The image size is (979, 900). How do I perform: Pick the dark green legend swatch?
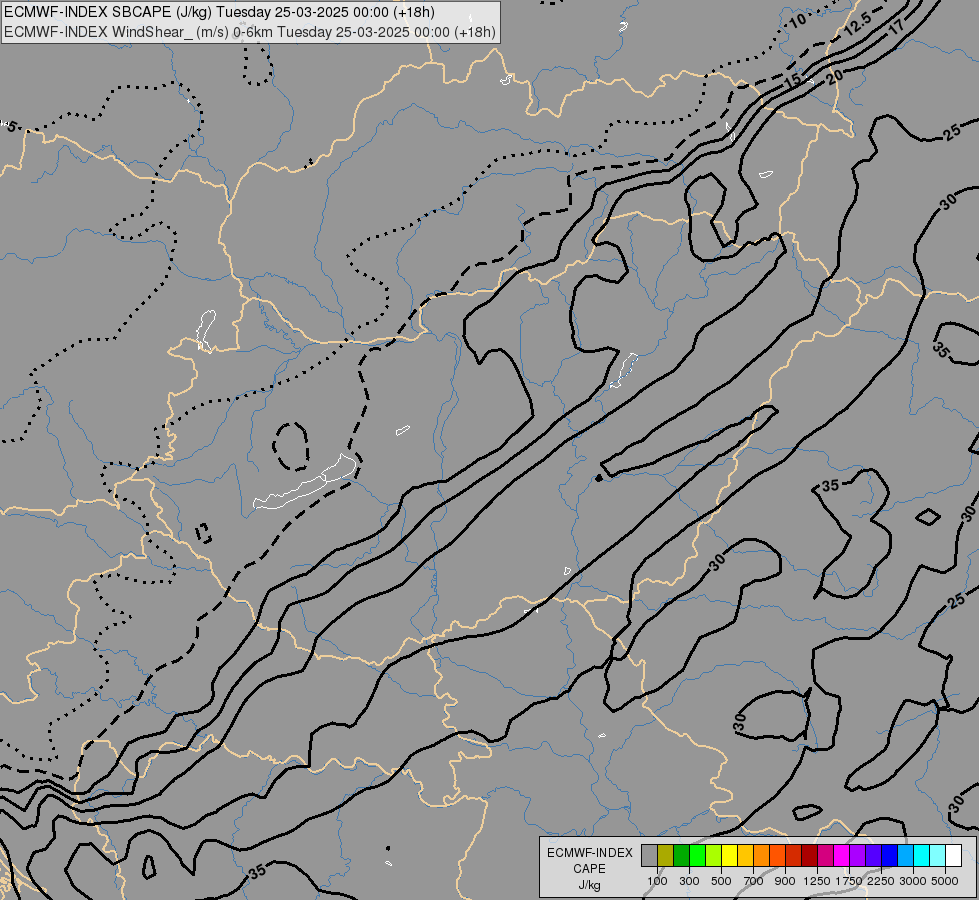(681, 855)
